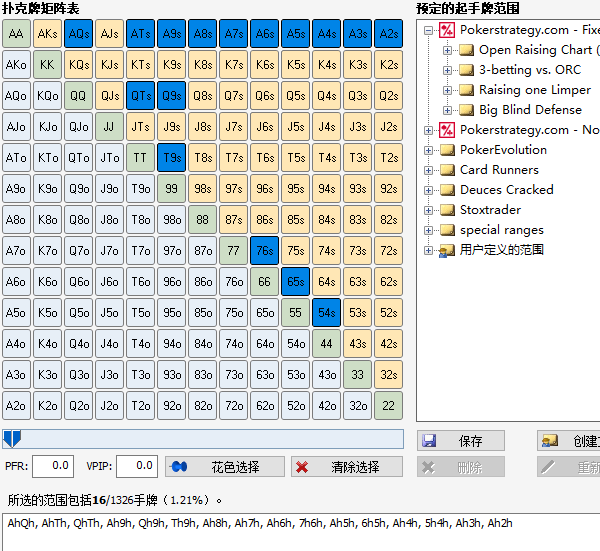Expand the 用户定义的范围 node
Image resolution: width=600 pixels, height=551 pixels.
429,250
